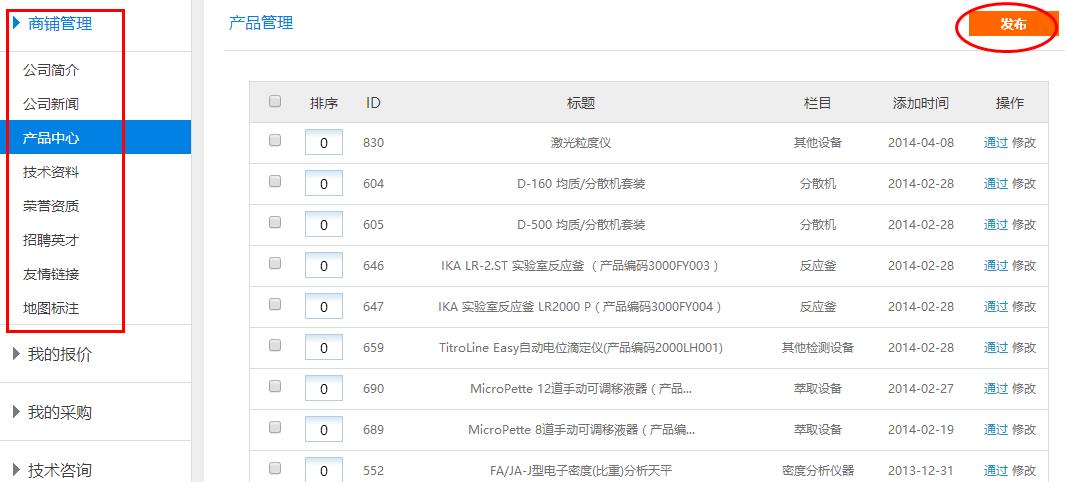Click 修改 for ID 690 row

pos(1024,388)
